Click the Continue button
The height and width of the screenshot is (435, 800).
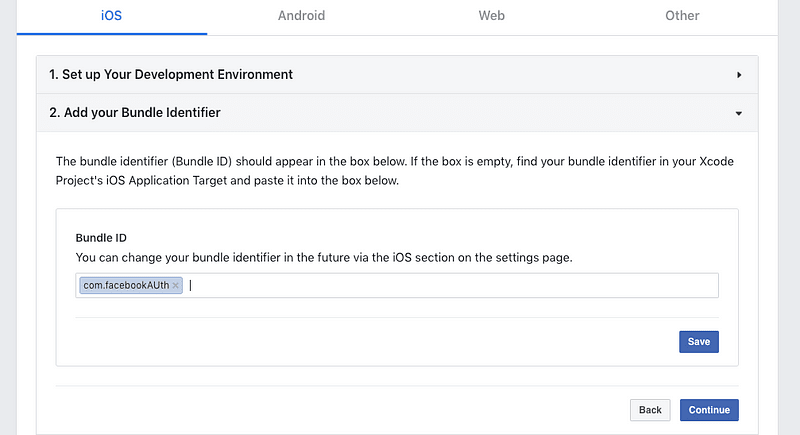[x=709, y=410]
